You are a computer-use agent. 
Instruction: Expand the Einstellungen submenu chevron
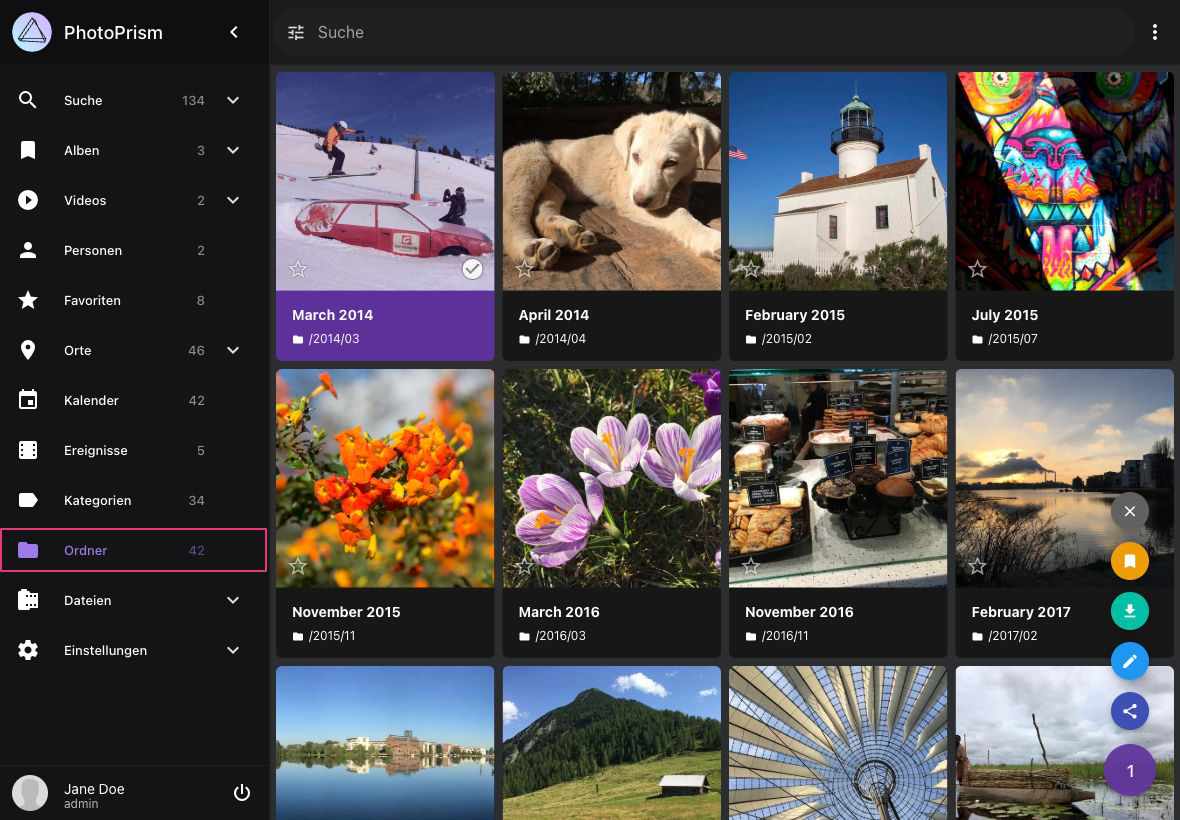pos(233,651)
